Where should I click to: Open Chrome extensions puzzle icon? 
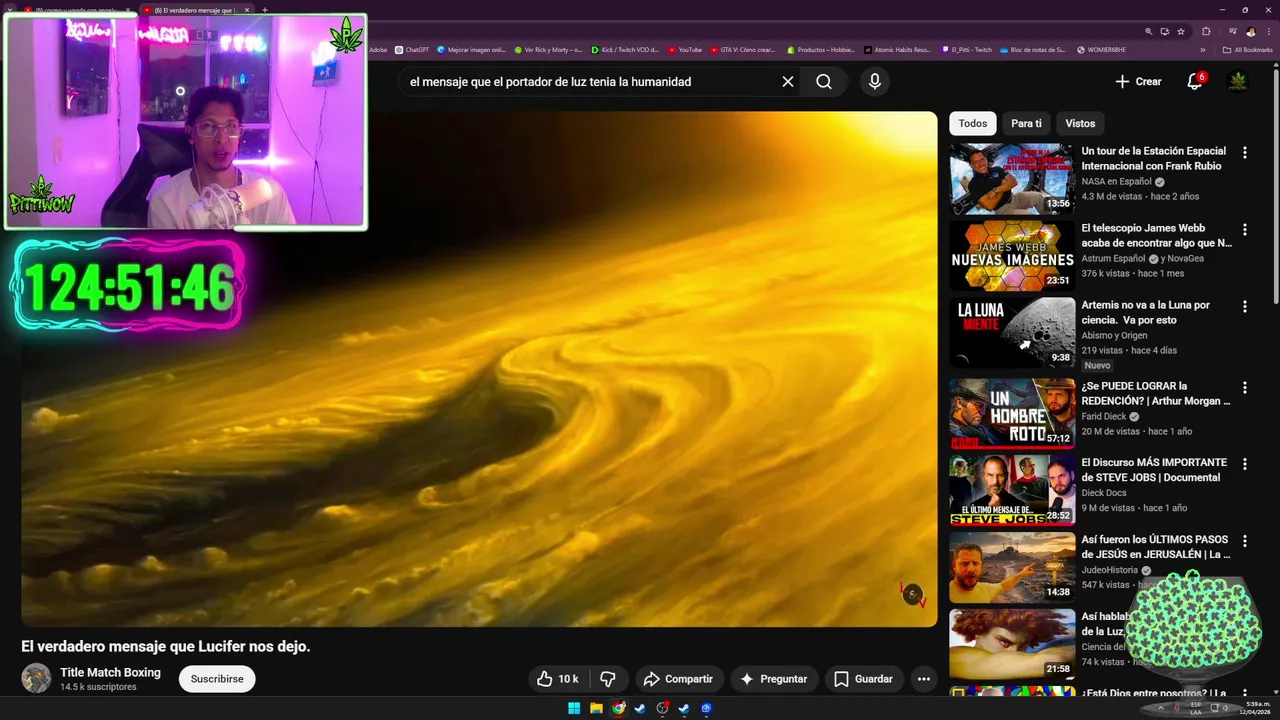click(x=1206, y=31)
